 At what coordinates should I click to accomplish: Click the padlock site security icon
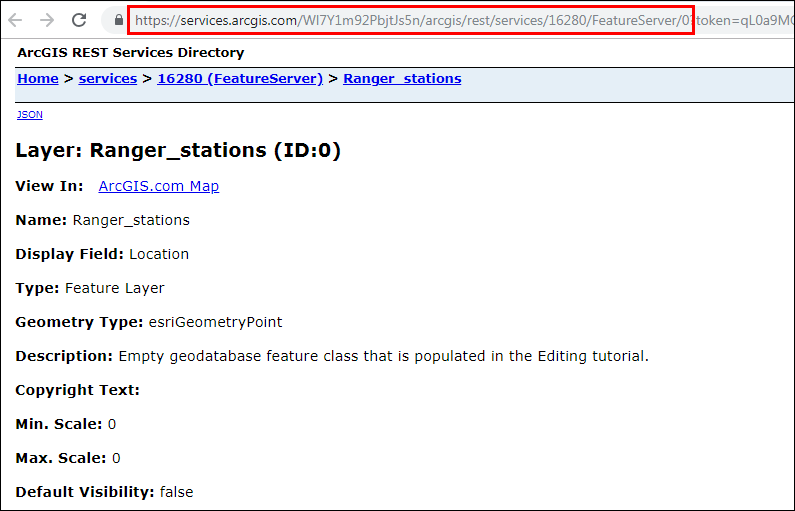point(119,20)
